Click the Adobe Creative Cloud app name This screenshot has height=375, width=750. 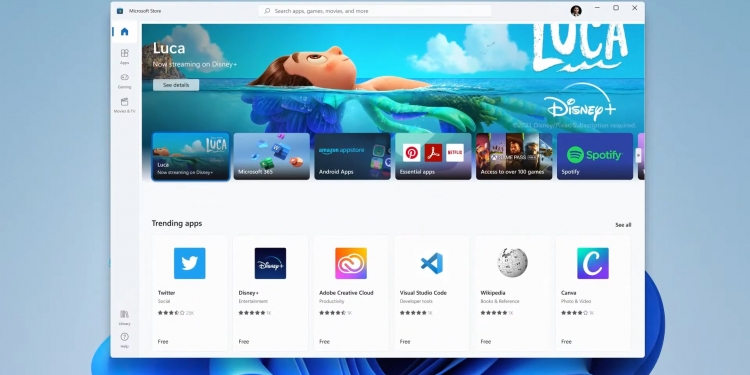coord(346,293)
